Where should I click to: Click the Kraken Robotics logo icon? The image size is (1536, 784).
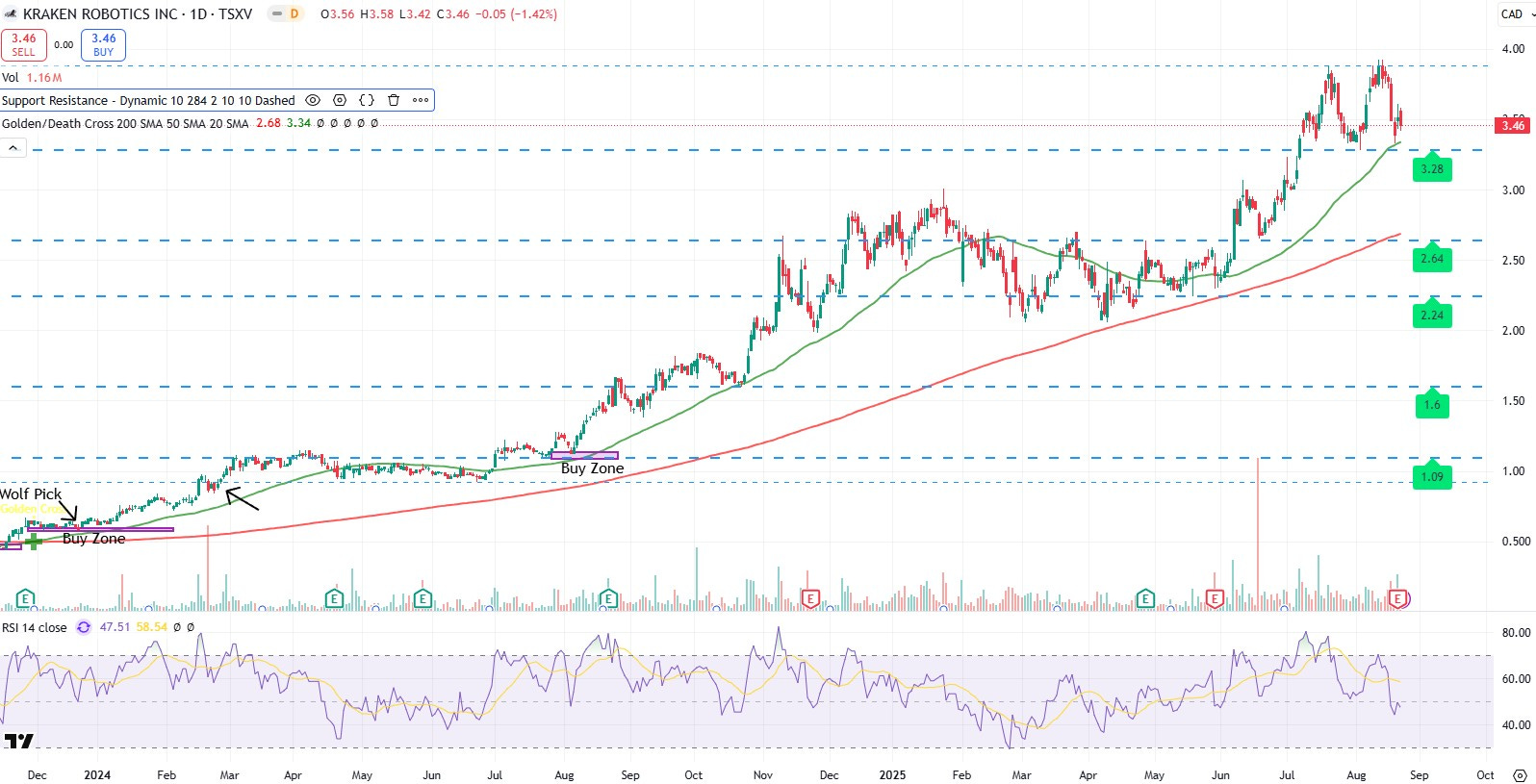point(11,14)
